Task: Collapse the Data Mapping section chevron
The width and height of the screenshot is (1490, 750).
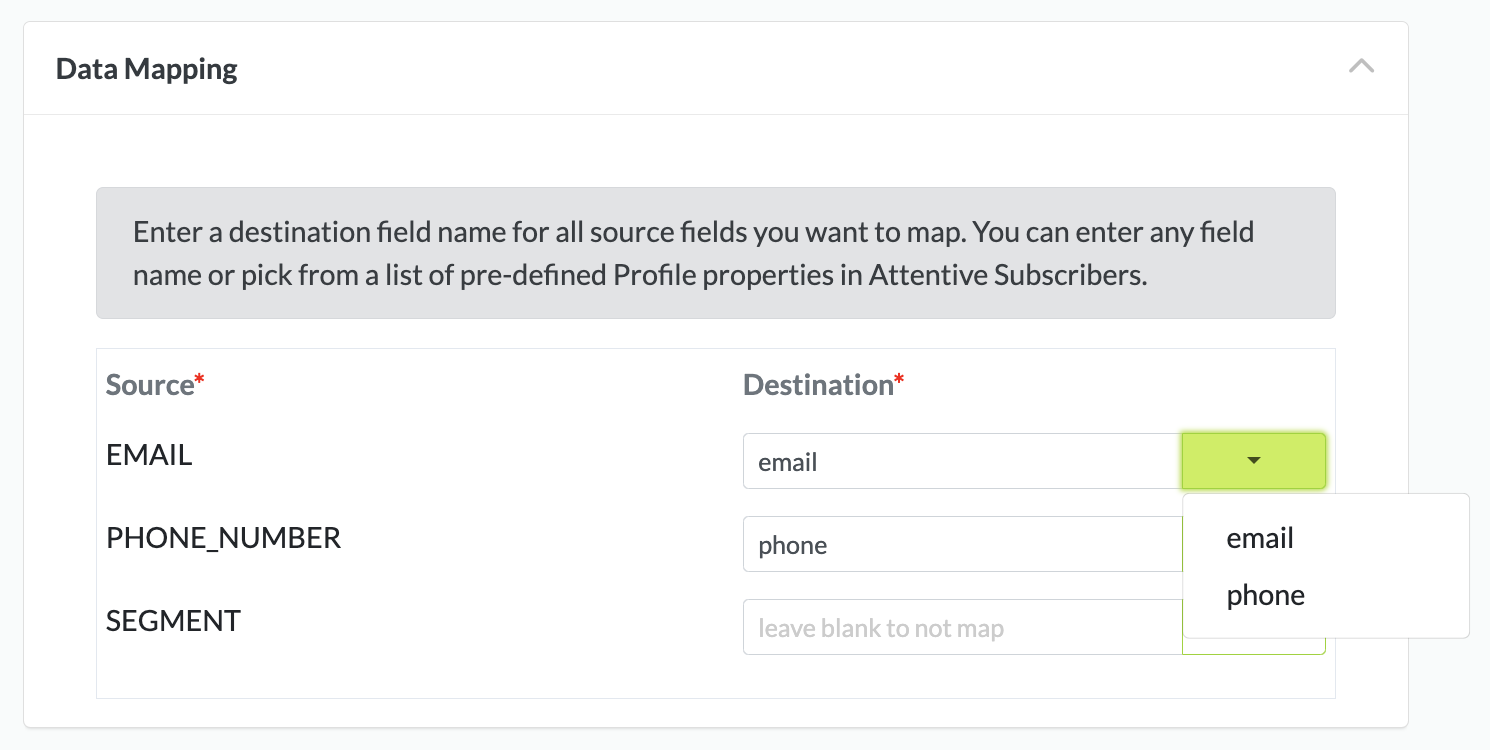Action: [x=1361, y=67]
